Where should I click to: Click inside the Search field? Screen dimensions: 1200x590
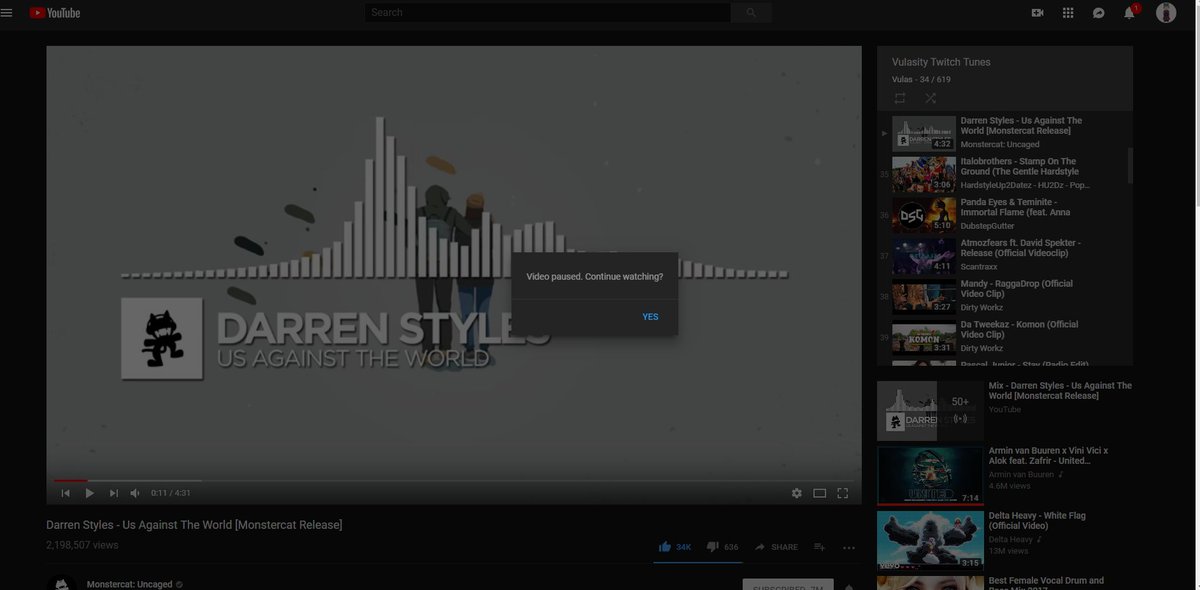[548, 13]
